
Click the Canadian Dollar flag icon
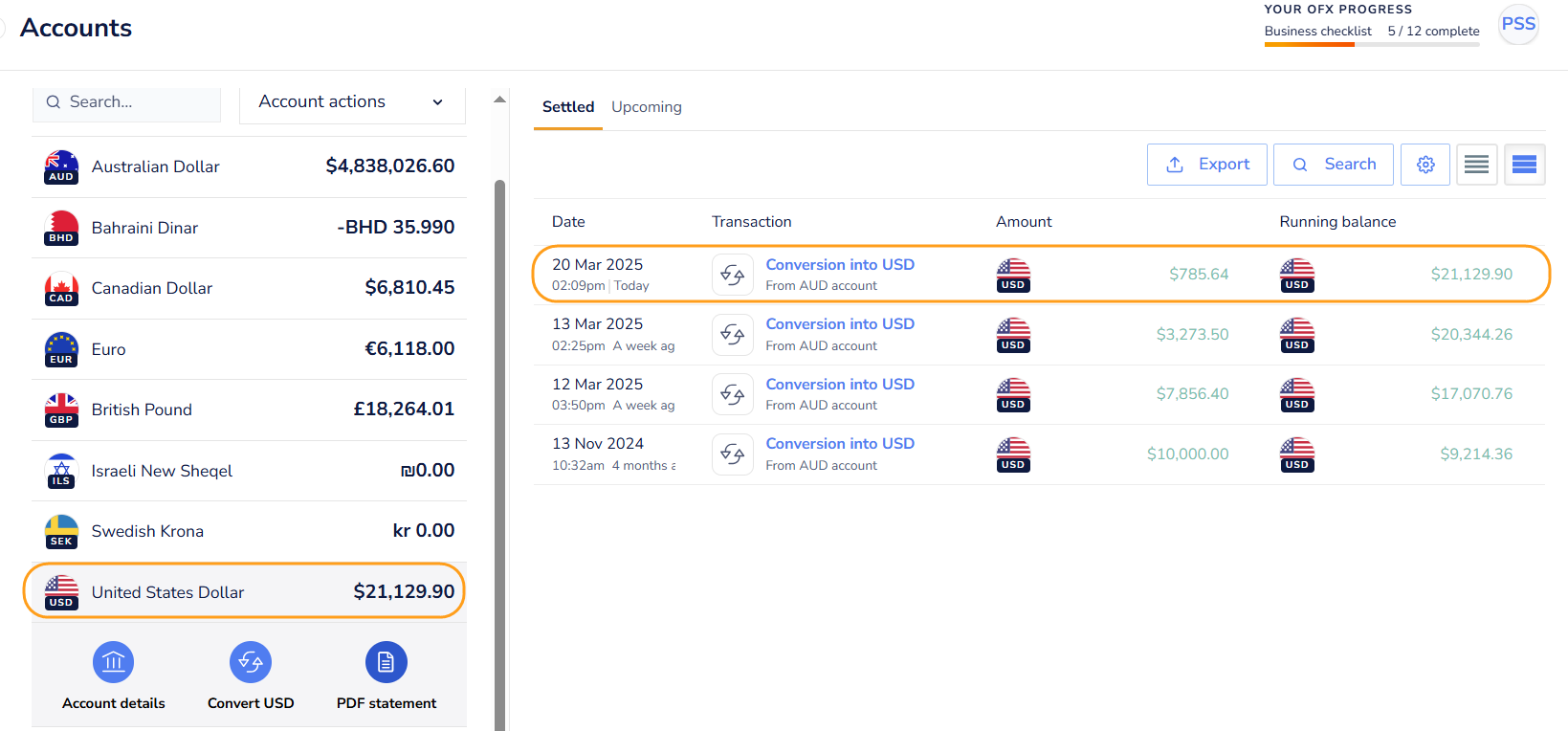pyautogui.click(x=61, y=288)
